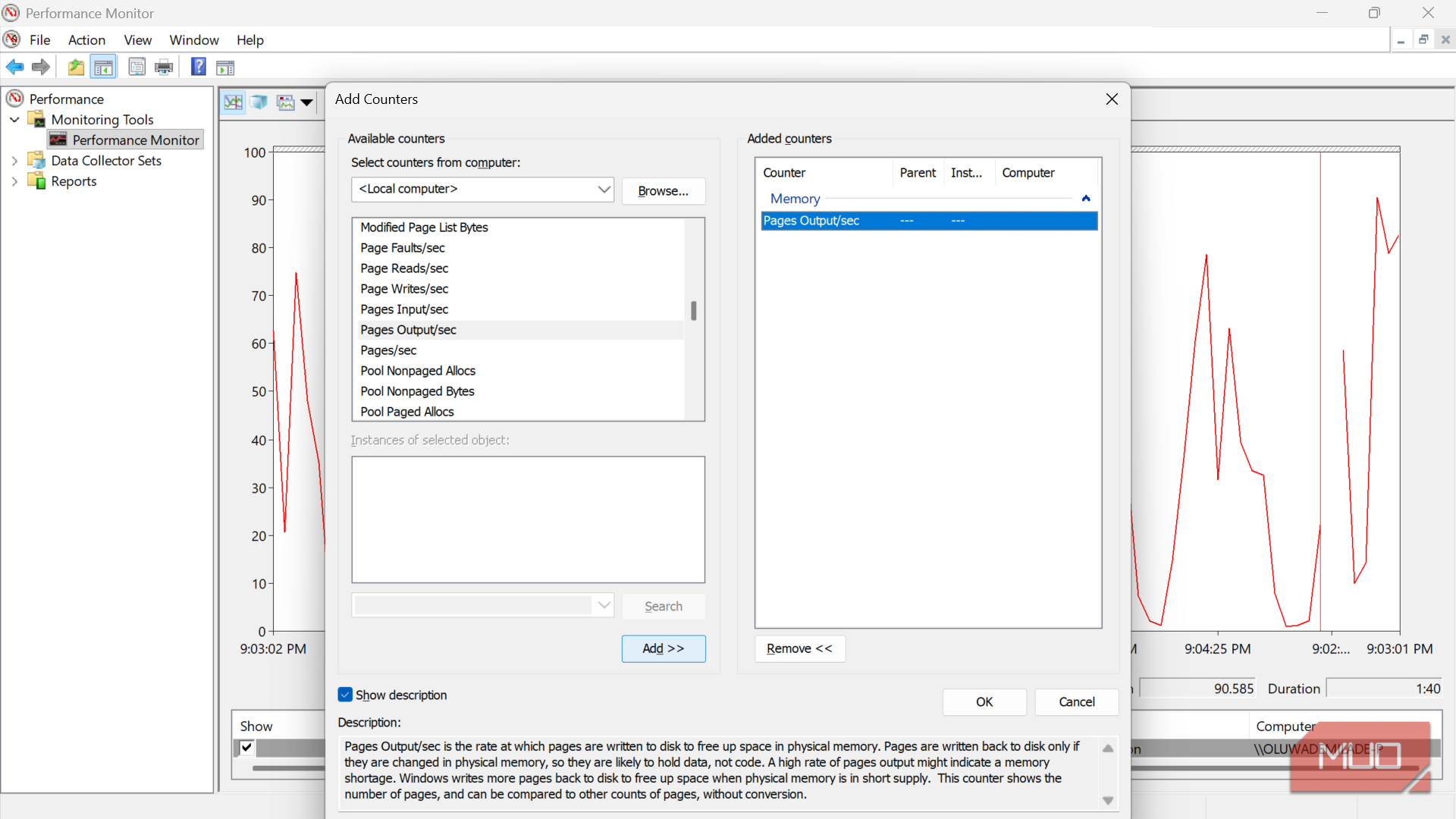1456x819 pixels.
Task: Toggle the Show checkbox in counter list
Action: point(246,748)
